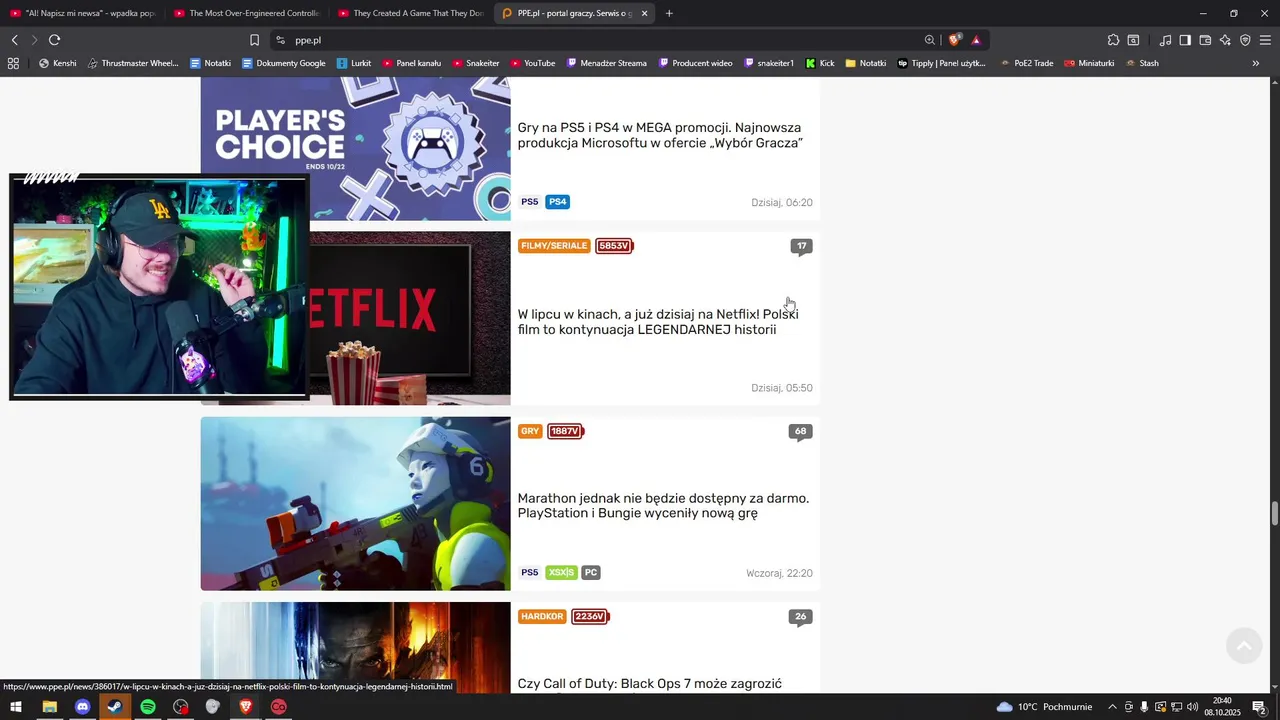
Task: Click the XSX|S platform tag
Action: (562, 573)
